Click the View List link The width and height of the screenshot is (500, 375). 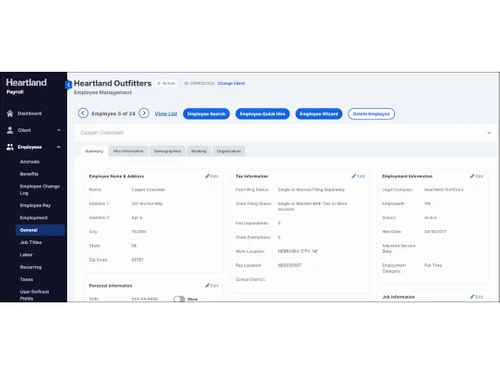tap(166, 114)
